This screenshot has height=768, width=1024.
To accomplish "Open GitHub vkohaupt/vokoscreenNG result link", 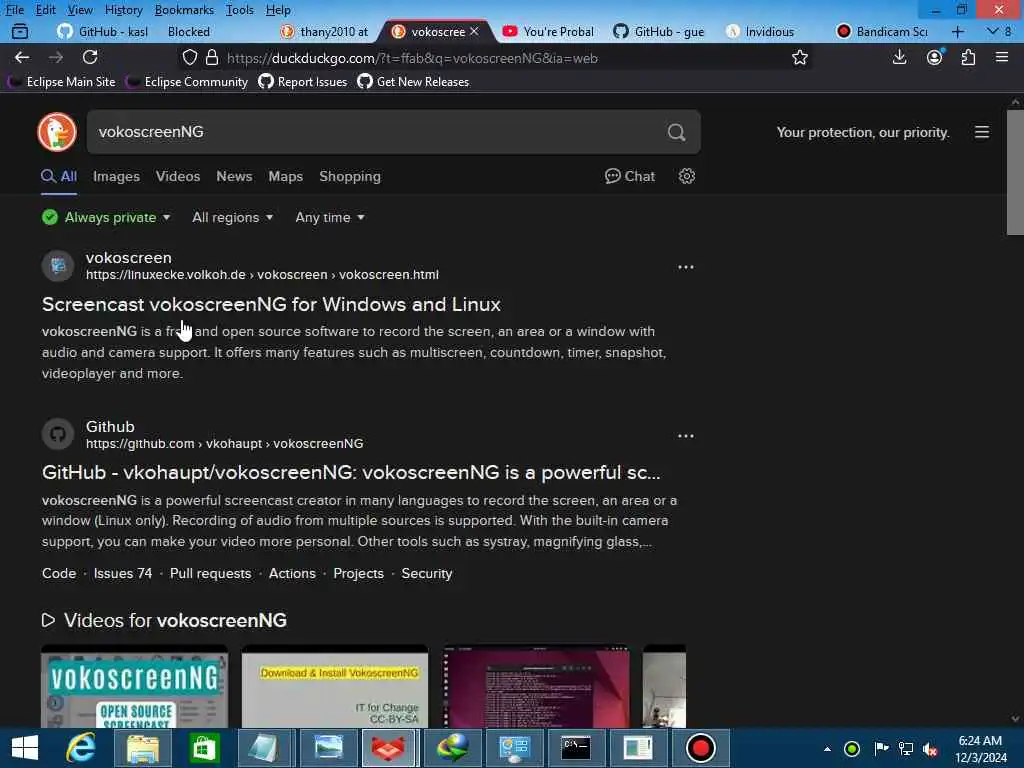I will pyautogui.click(x=351, y=472).
